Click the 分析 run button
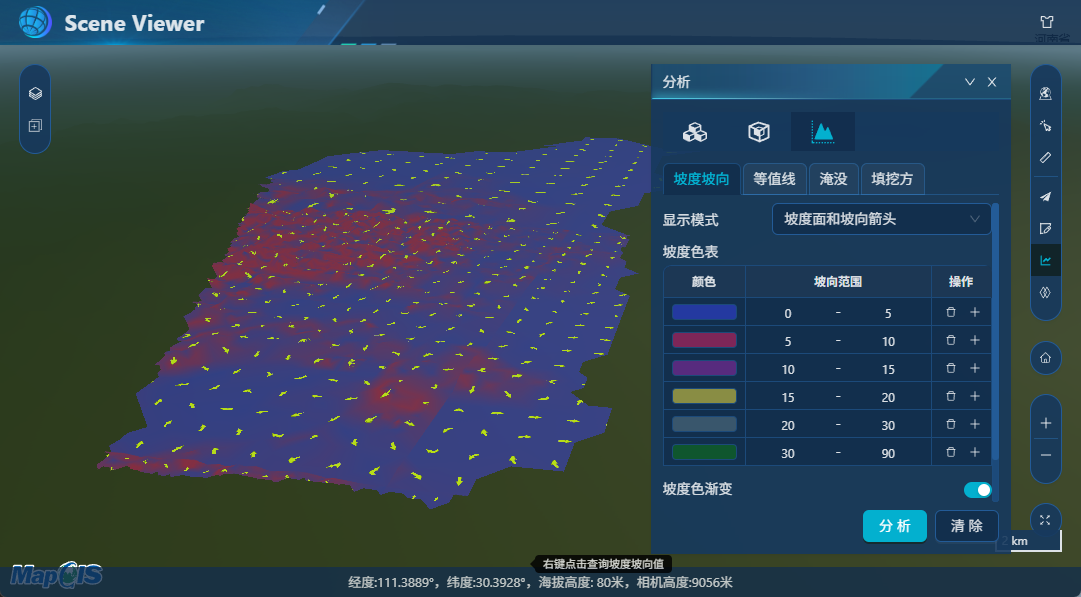1081x597 pixels. (x=894, y=526)
